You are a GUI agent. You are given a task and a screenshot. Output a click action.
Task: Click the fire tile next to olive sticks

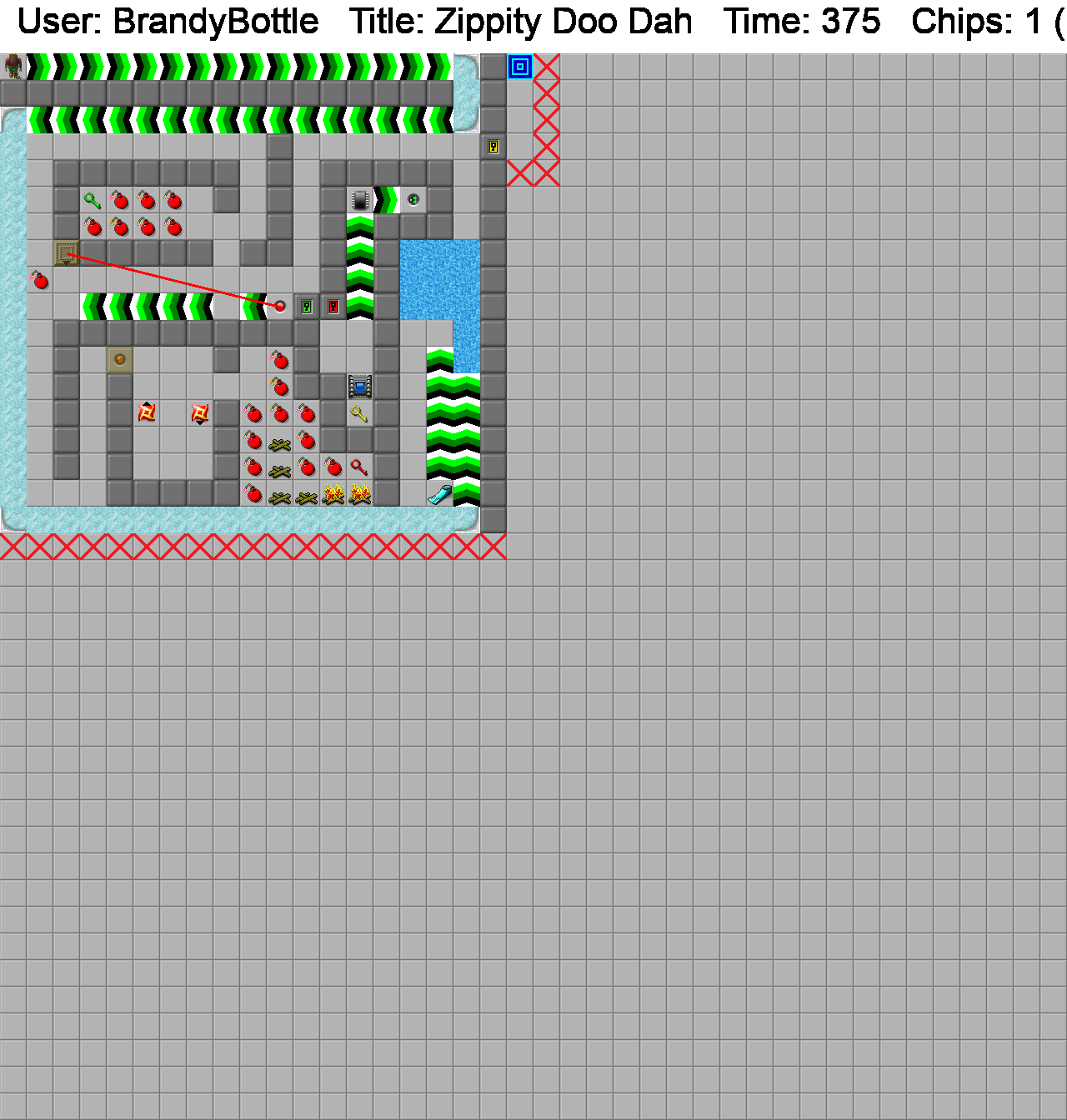click(333, 493)
